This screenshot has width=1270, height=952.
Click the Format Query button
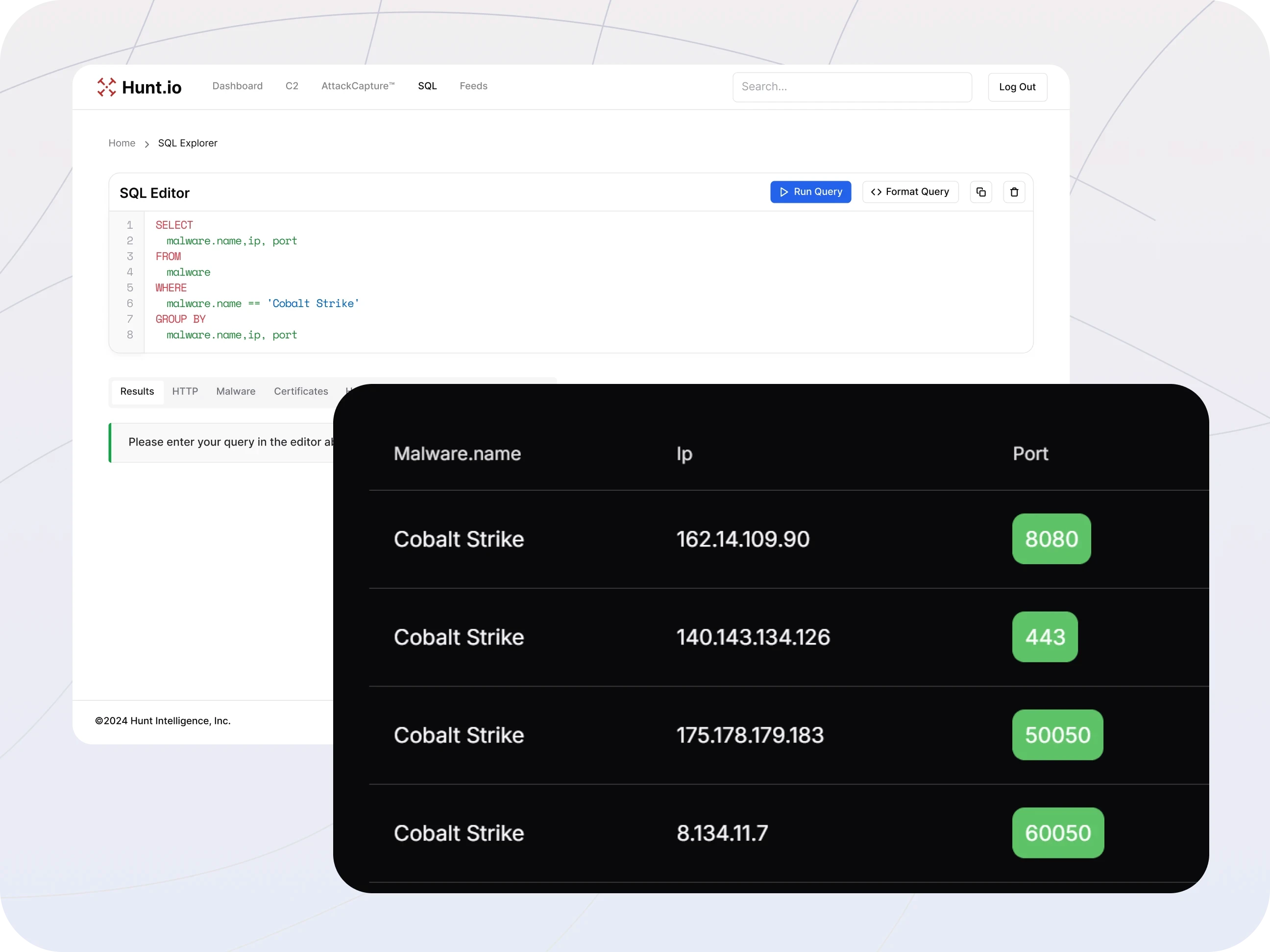click(910, 191)
